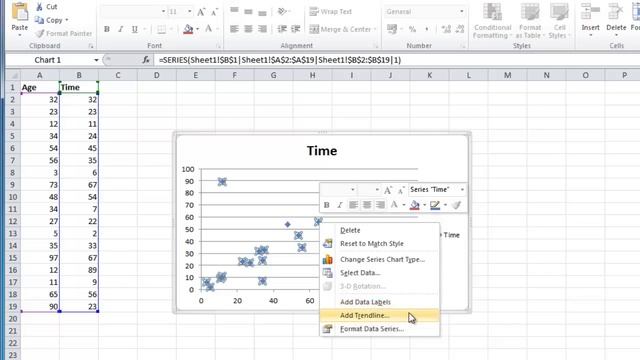Select the column A header
The height and width of the screenshot is (360, 640).
pos(40,75)
